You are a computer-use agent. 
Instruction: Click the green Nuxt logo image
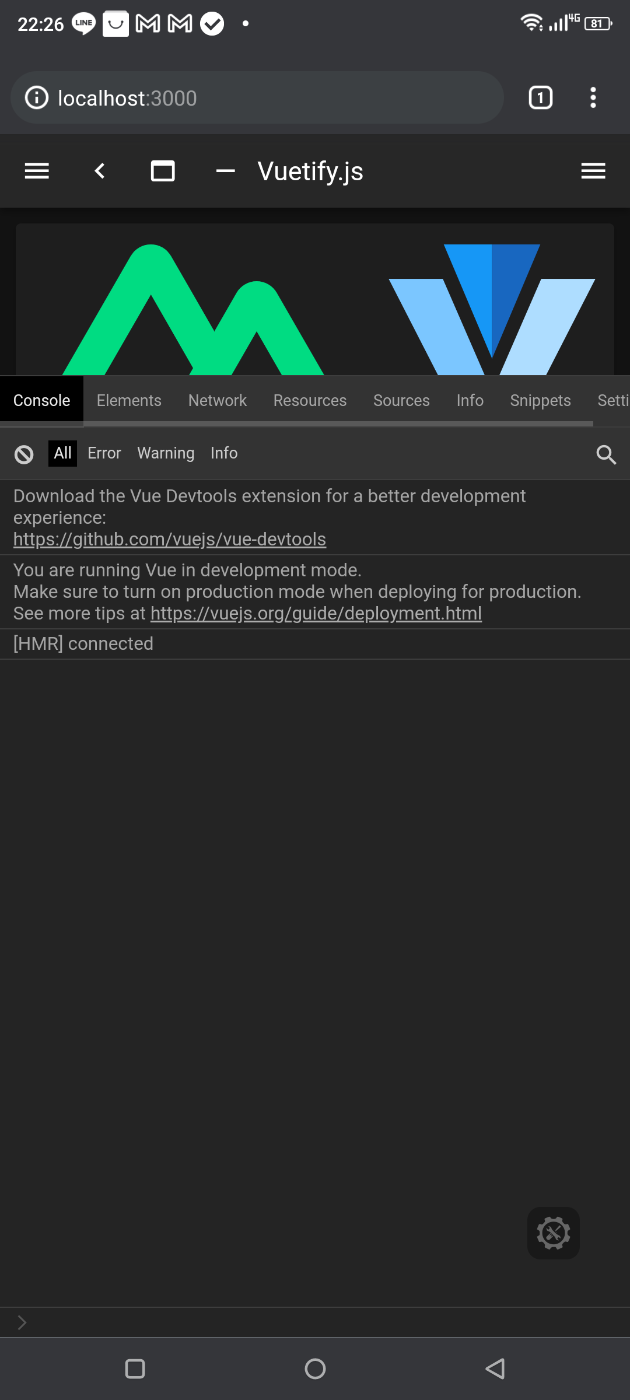[x=193, y=310]
